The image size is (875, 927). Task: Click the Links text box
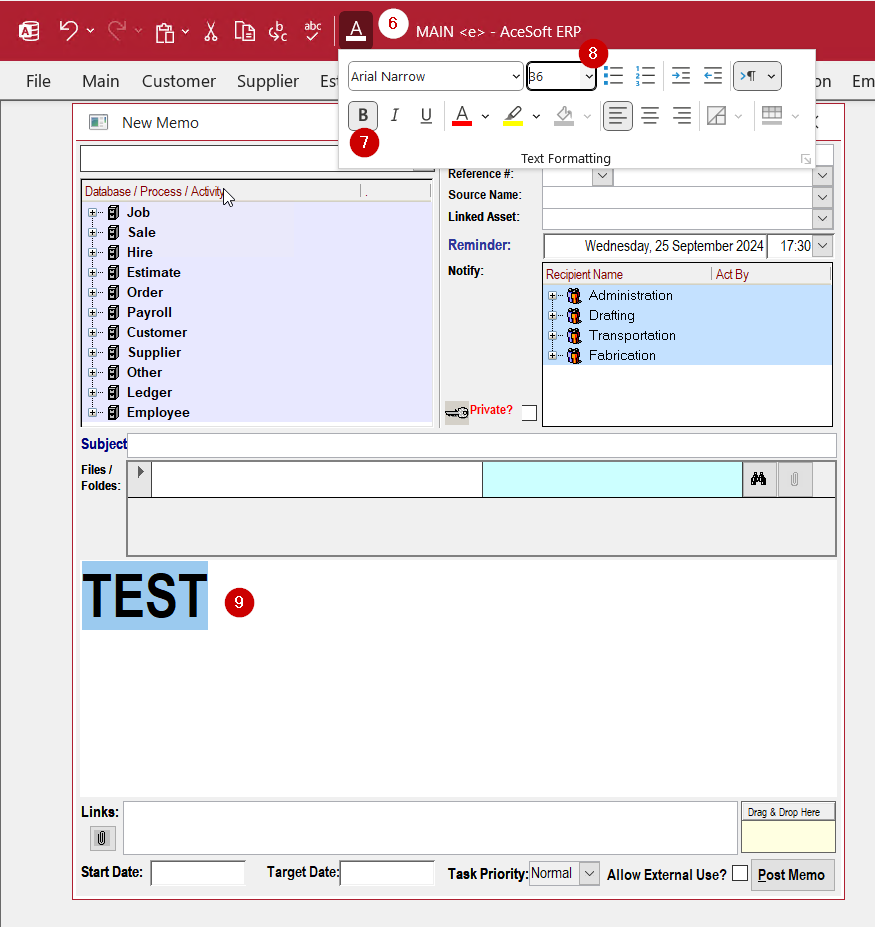point(430,828)
